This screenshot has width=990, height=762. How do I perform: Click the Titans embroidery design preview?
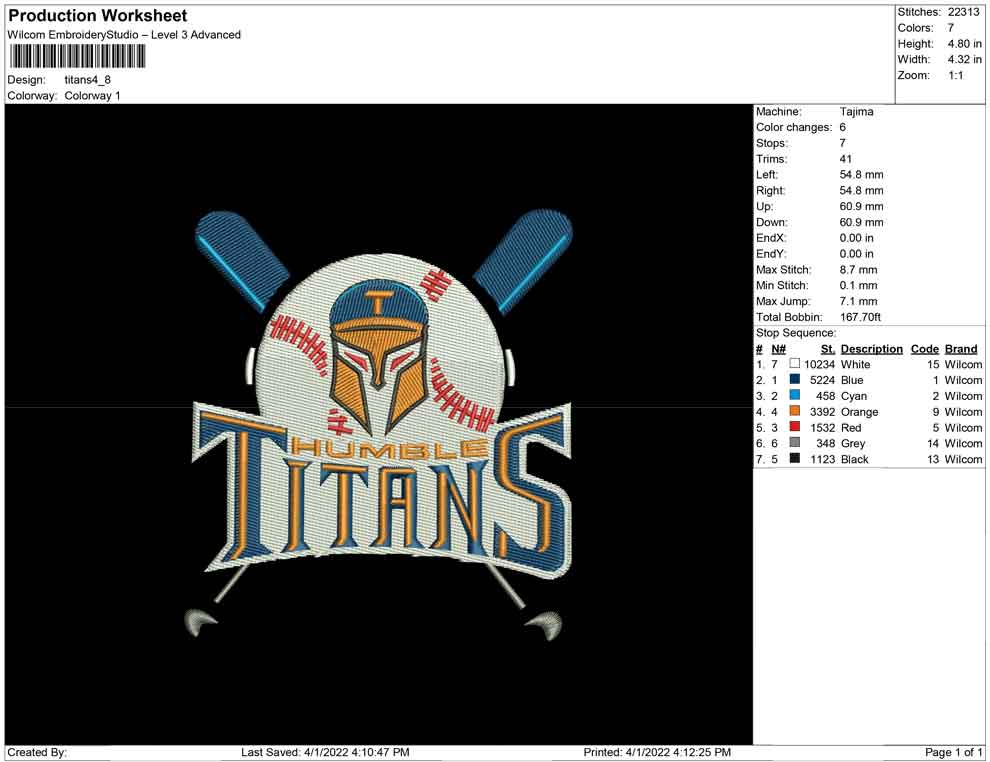tap(381, 425)
